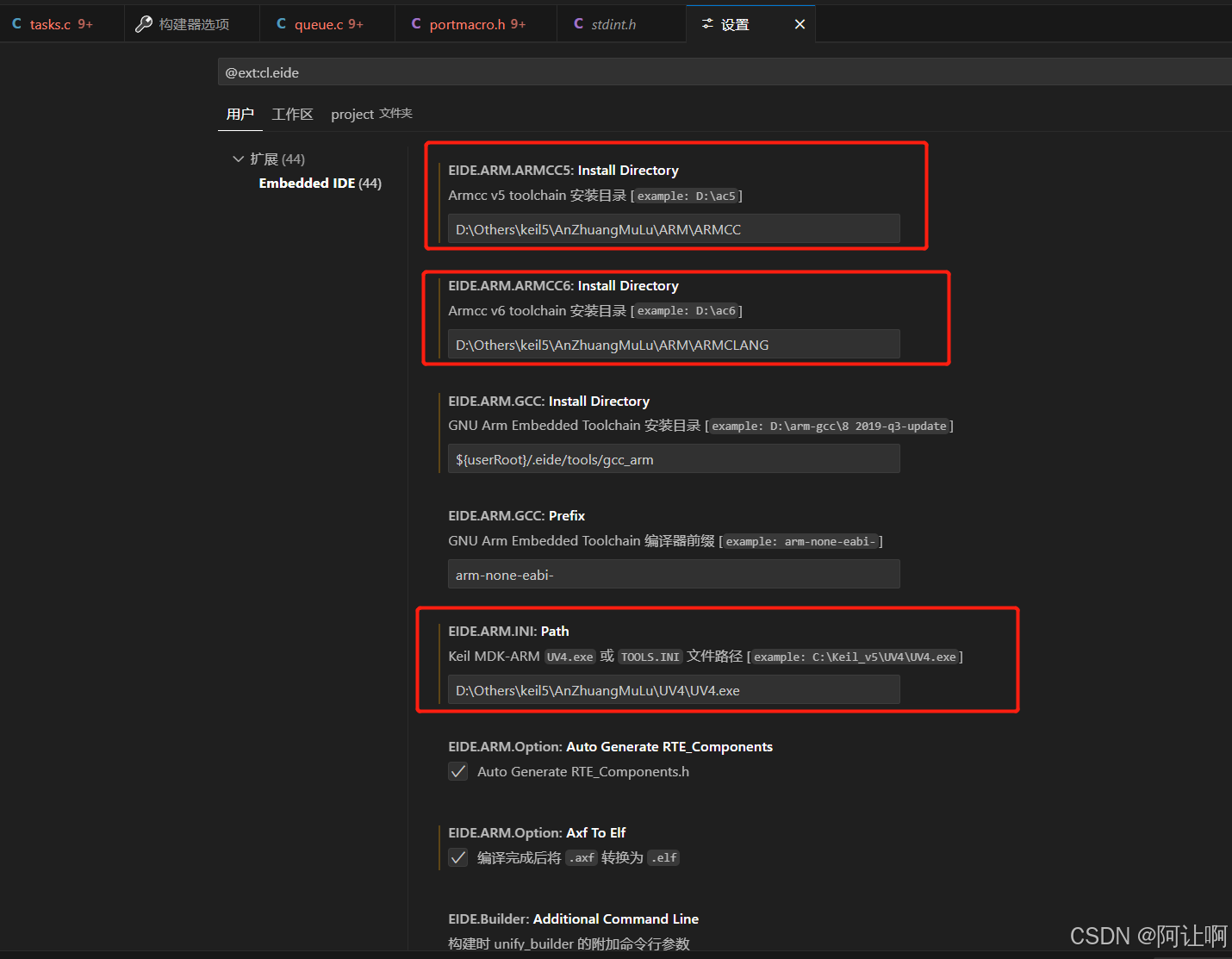Viewport: 1232px width, 959px height.
Task: Open the project 文件夹 settings scope
Action: (370, 113)
